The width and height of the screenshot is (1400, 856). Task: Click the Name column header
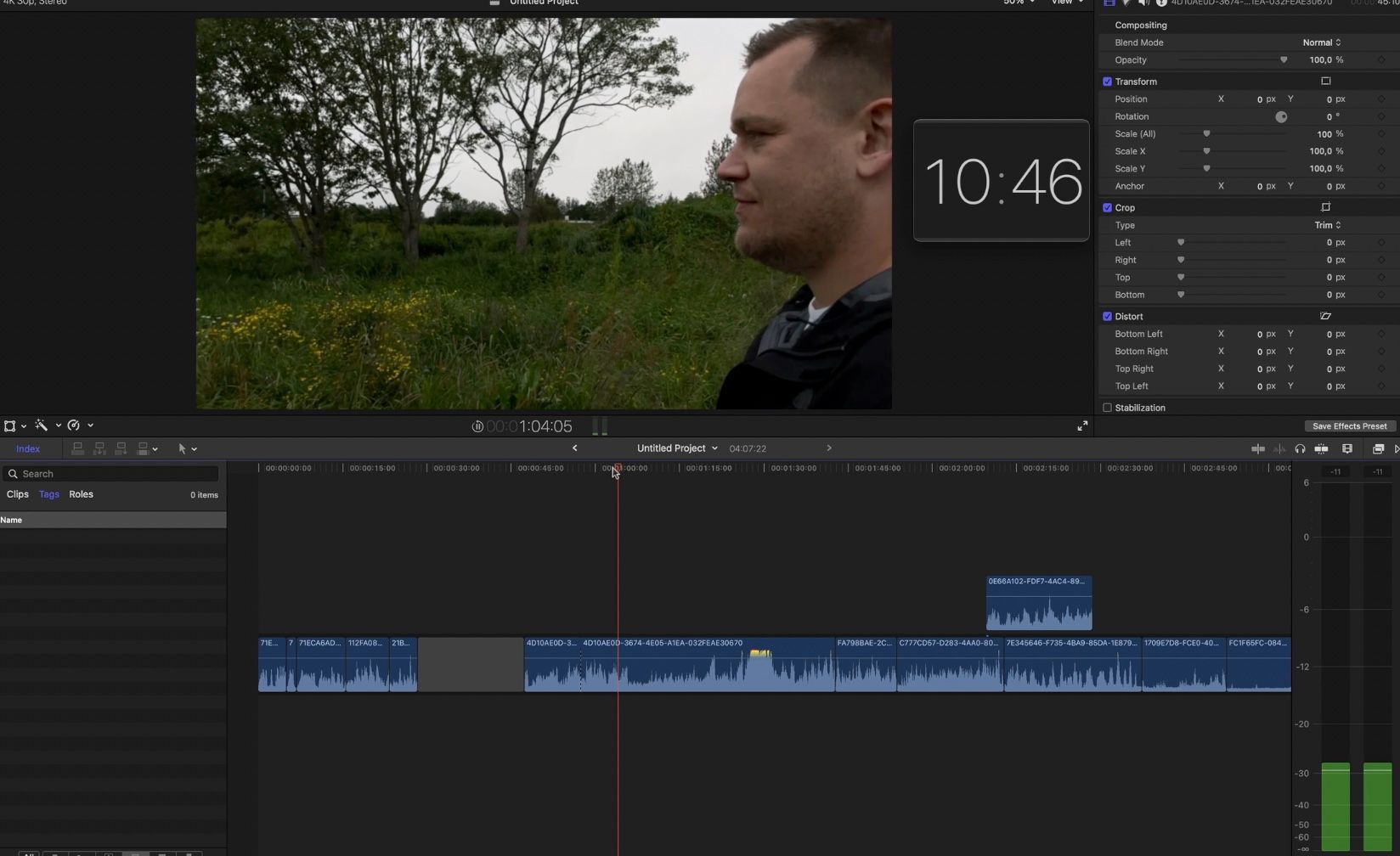(113, 520)
